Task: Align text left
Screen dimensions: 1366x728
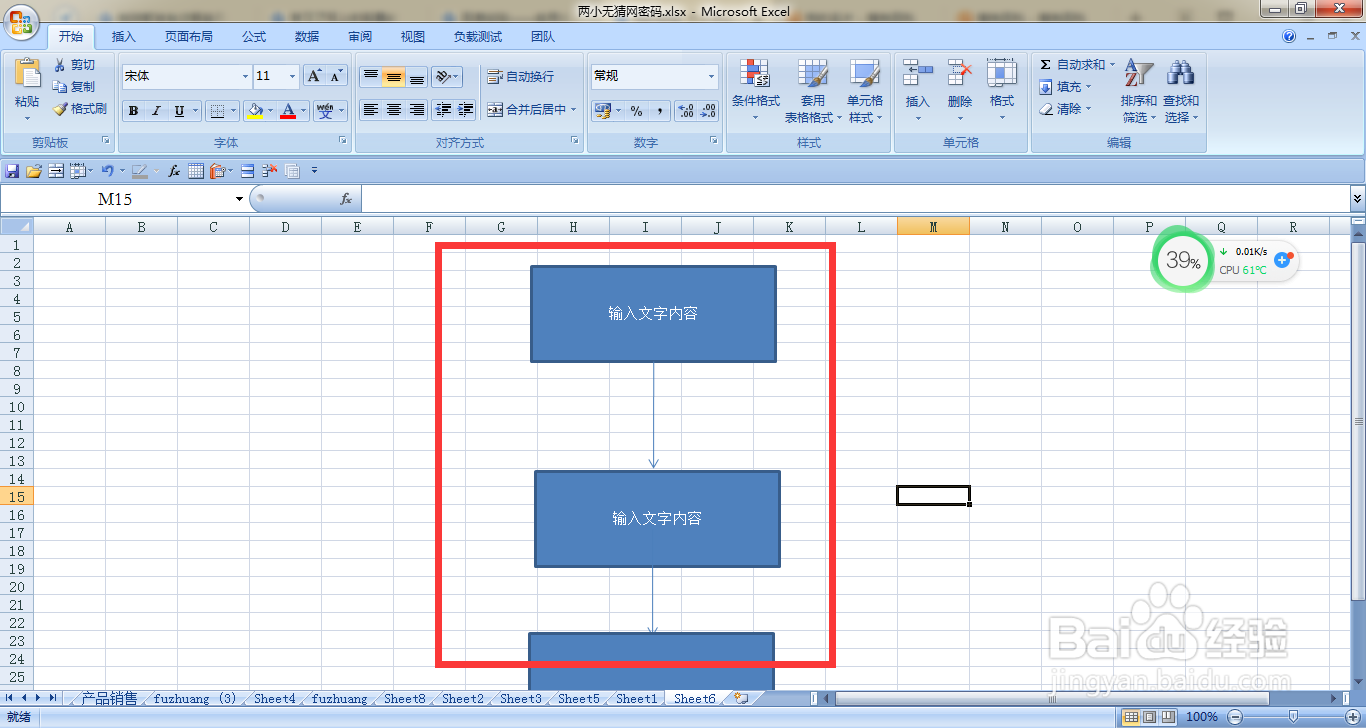Action: click(371, 110)
